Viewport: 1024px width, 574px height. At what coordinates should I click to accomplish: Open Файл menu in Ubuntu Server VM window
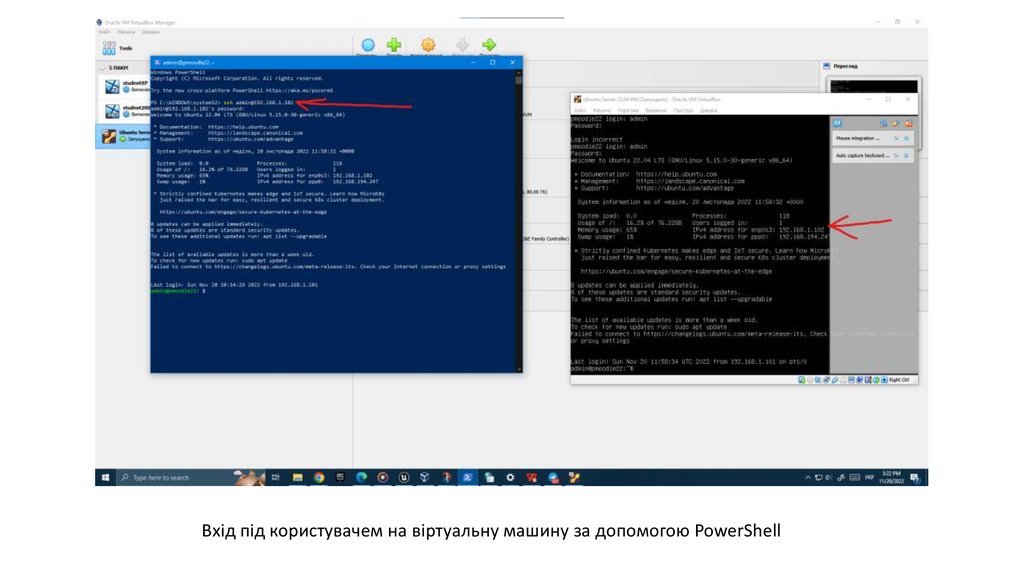click(580, 110)
